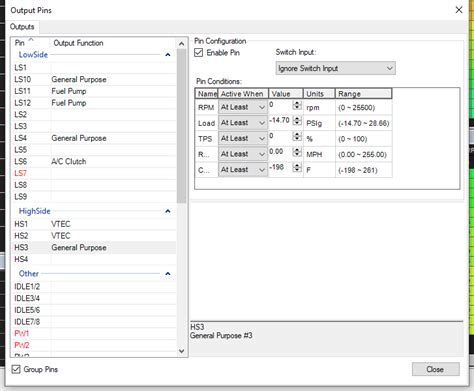Screen dimensions: 474x391
Task: Click pin list scroll down arrow
Action: pos(182,351)
